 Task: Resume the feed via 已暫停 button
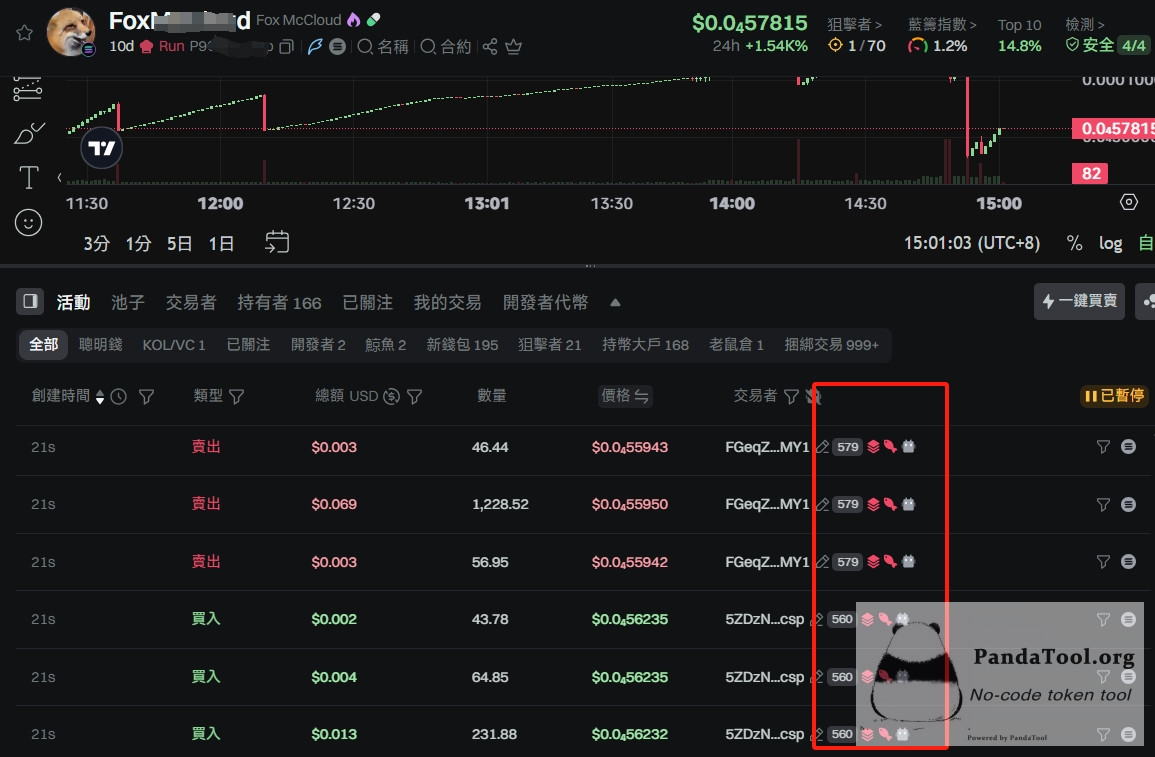(1113, 396)
